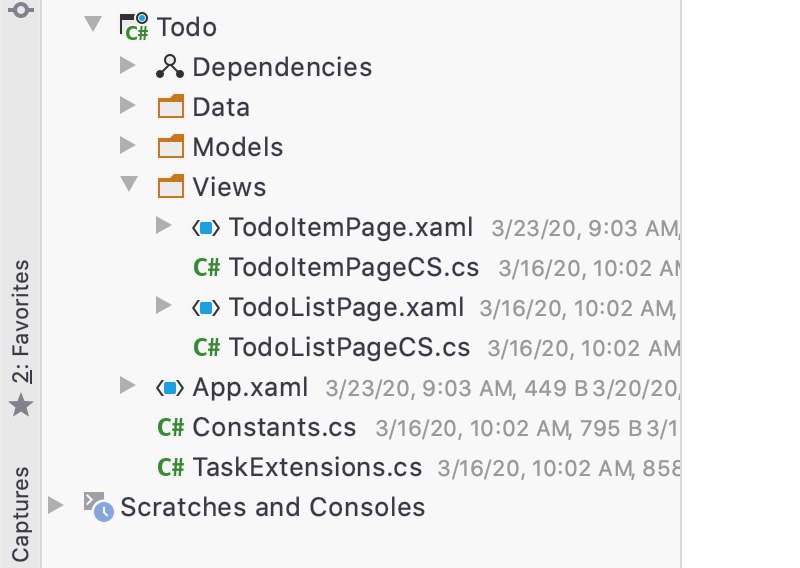
Task: Click the Data folder icon
Action: [x=170, y=107]
